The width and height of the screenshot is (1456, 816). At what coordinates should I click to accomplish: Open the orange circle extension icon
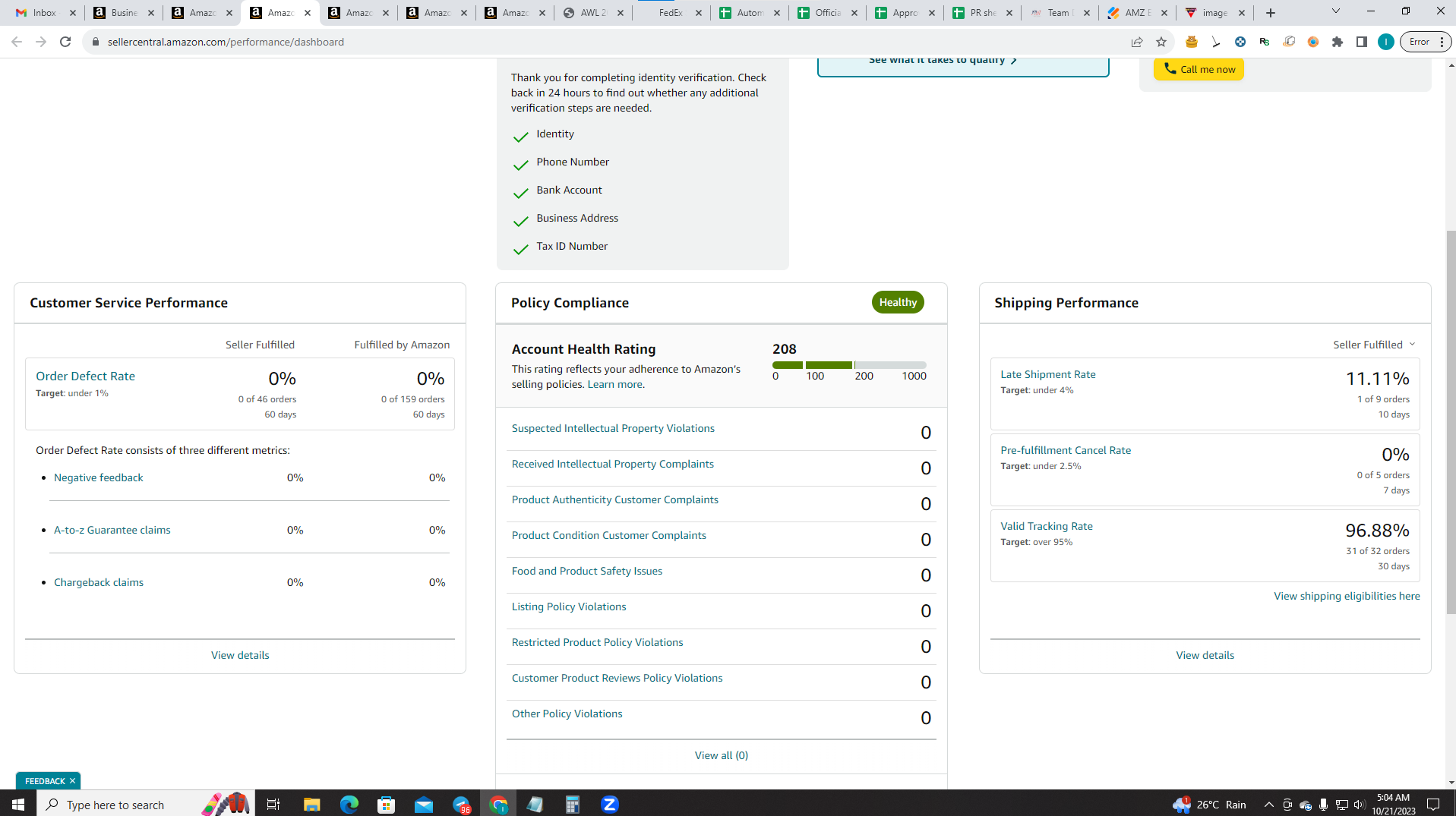[x=1313, y=42]
